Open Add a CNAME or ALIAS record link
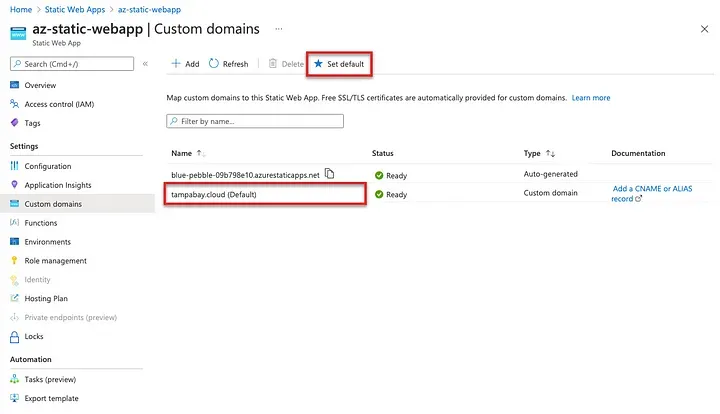The width and height of the screenshot is (720, 414). click(652, 194)
